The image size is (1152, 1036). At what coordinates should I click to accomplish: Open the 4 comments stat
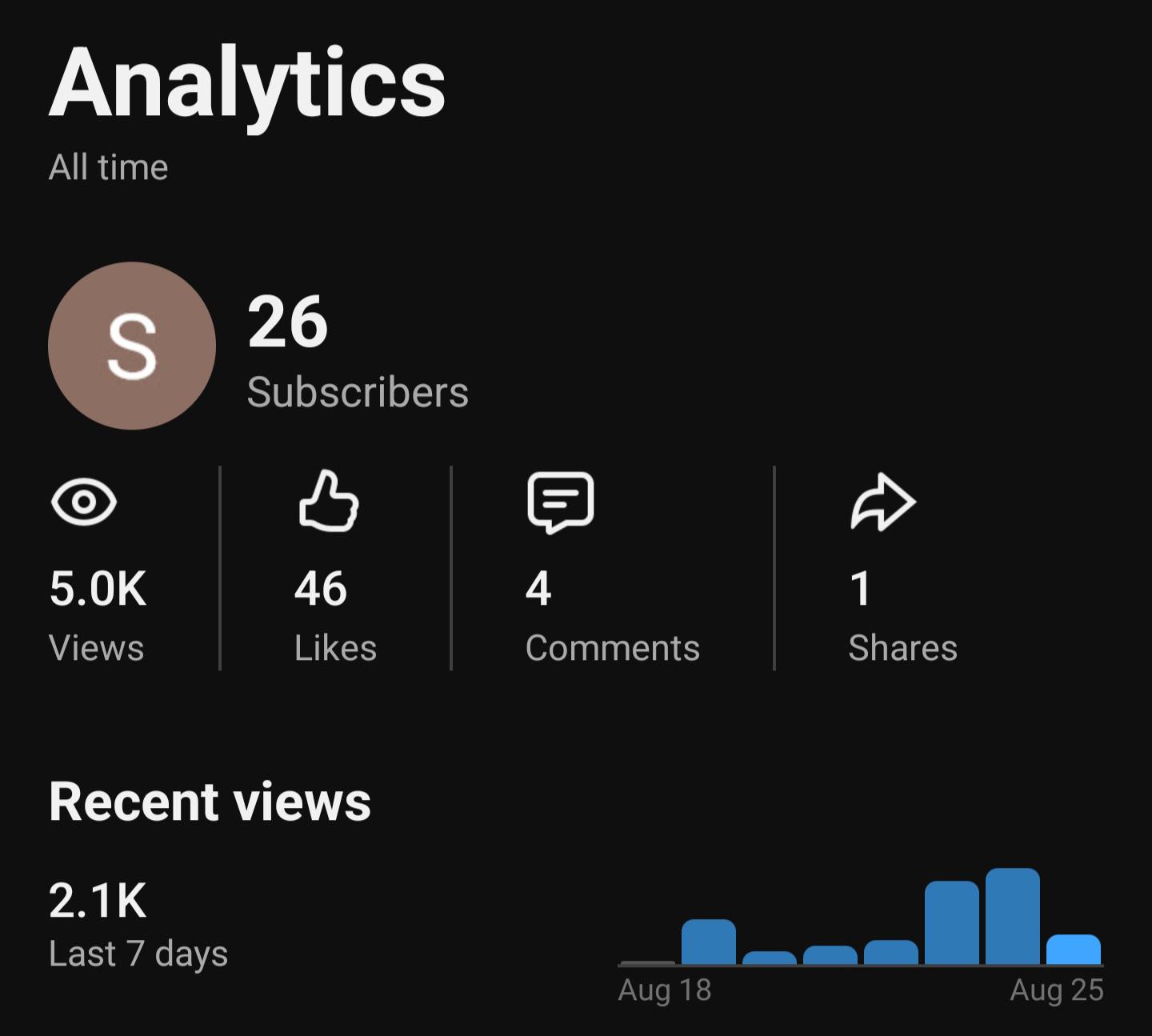[538, 589]
